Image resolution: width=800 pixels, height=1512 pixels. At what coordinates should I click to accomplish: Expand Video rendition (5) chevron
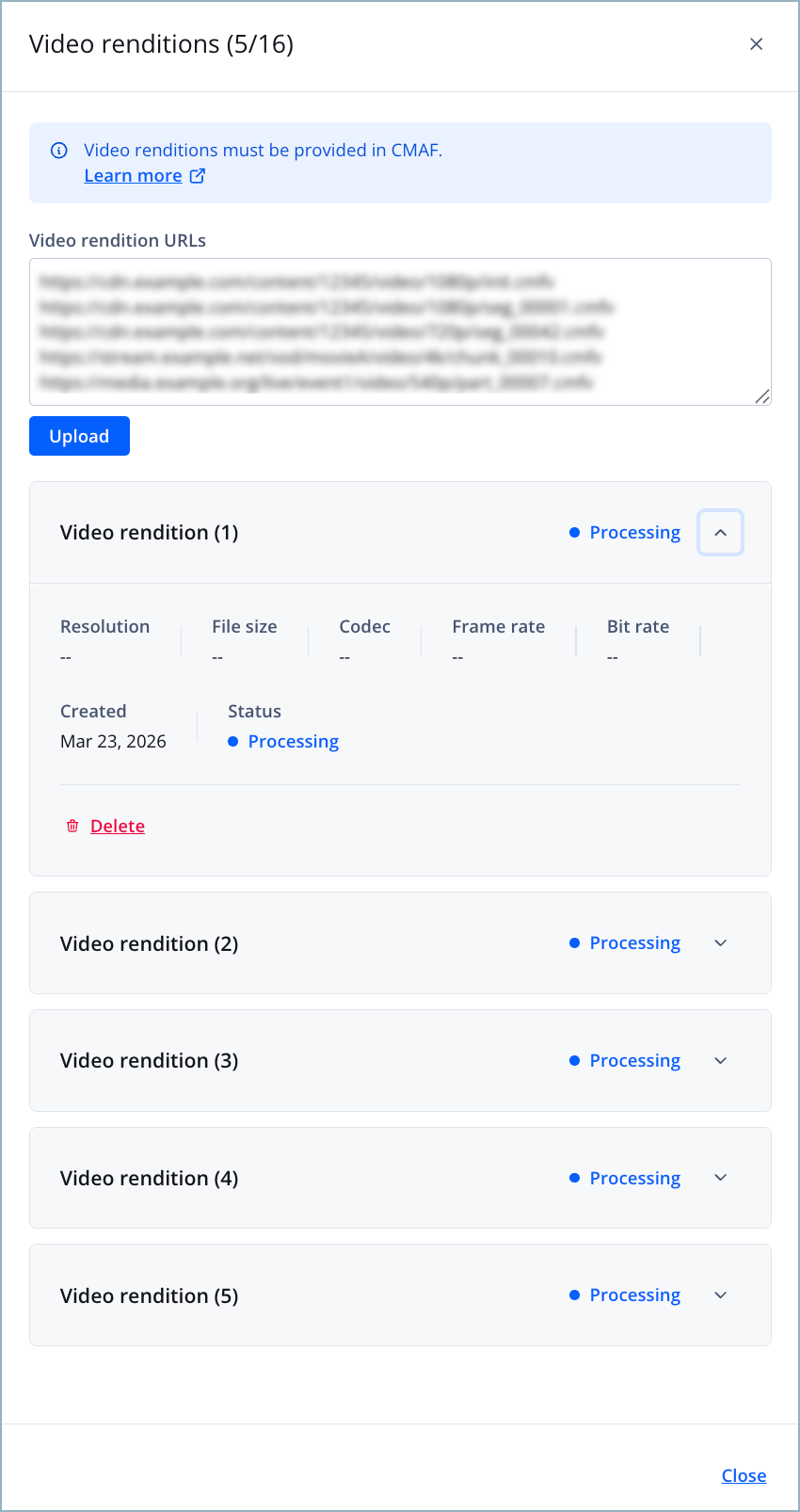click(721, 1295)
